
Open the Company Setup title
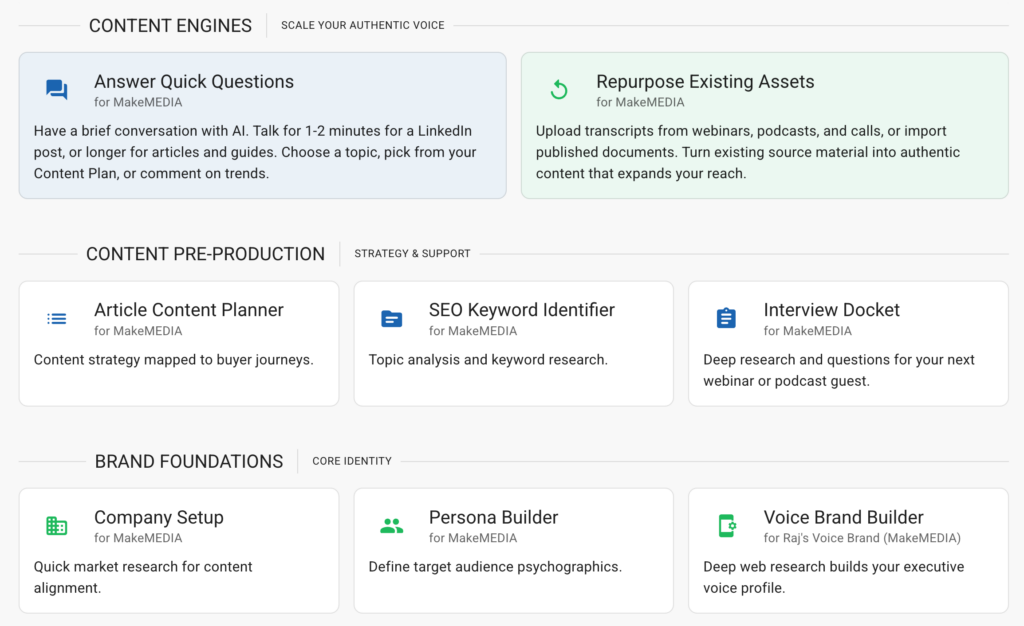[159, 518]
